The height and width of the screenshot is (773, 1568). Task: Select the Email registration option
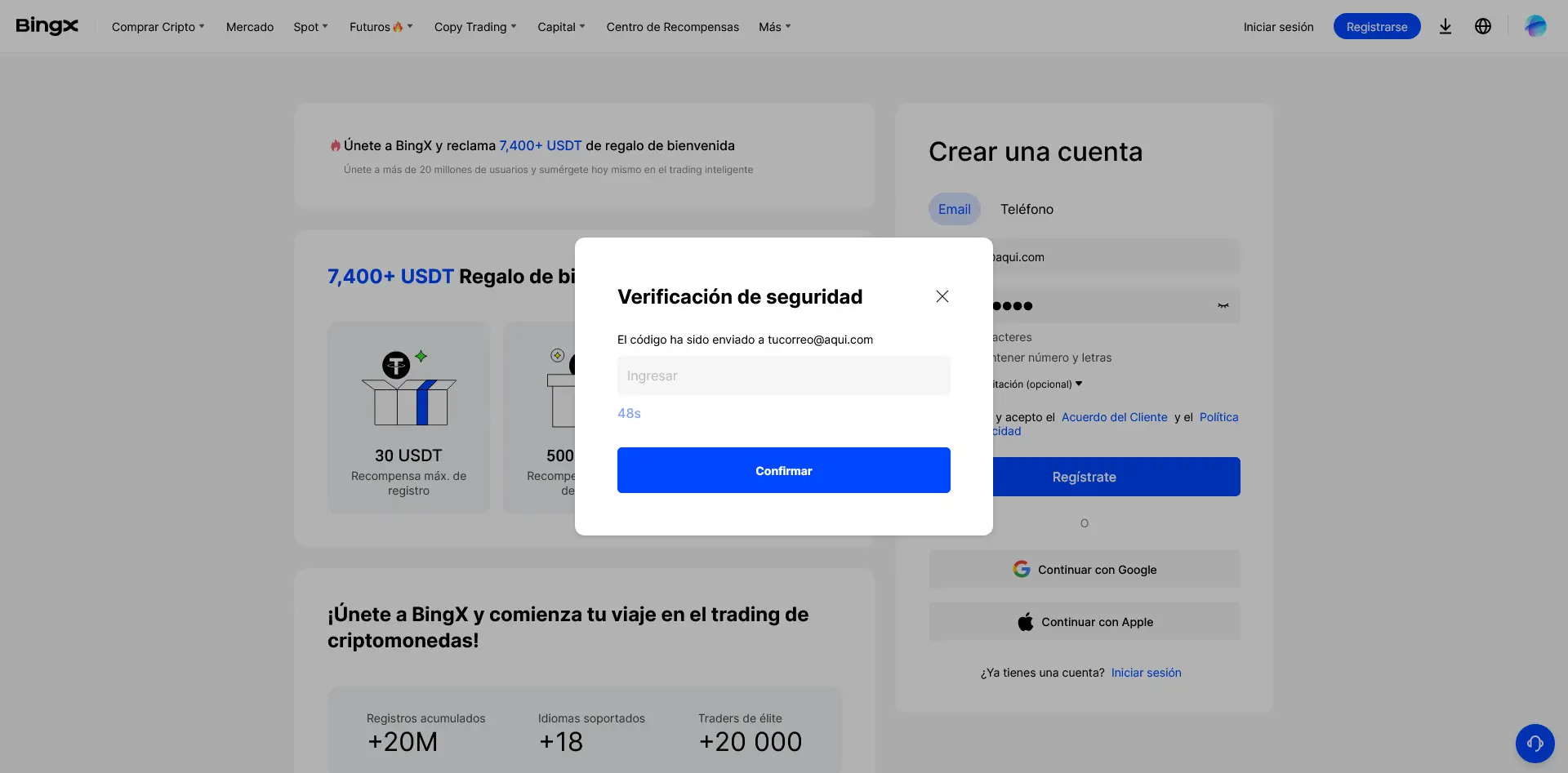(x=954, y=209)
